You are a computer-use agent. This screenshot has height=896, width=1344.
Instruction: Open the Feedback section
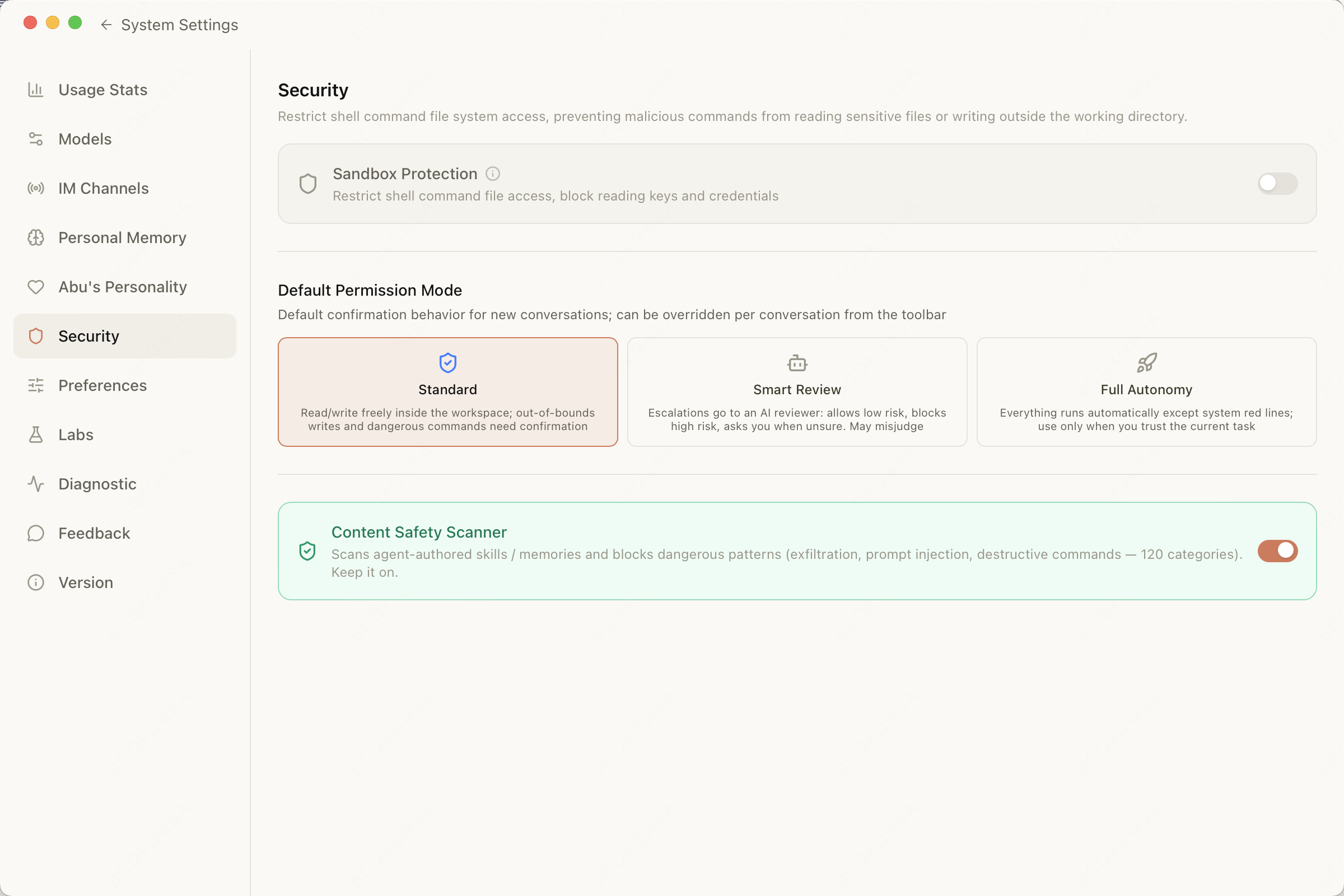click(124, 533)
